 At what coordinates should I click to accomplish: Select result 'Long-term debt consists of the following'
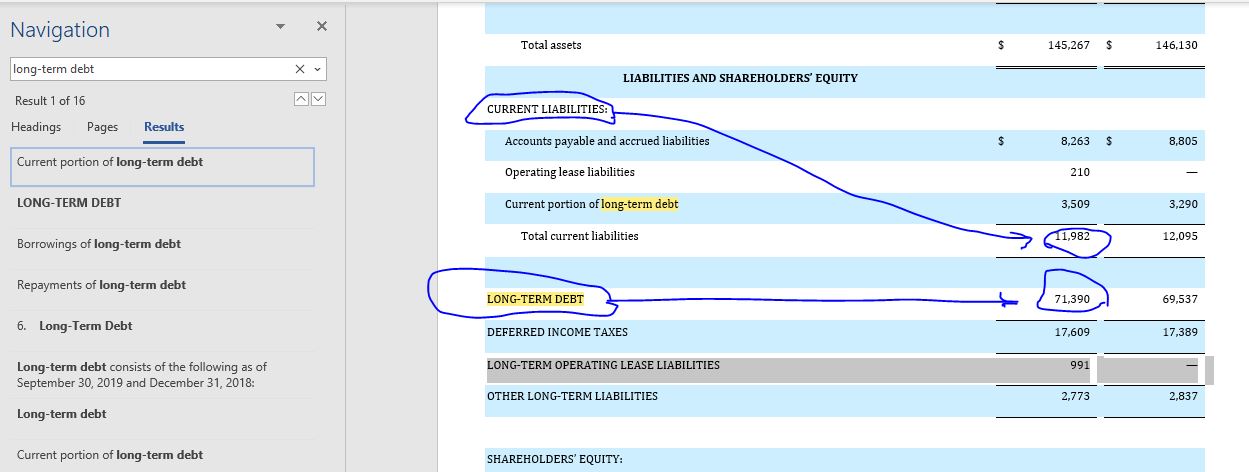[142, 374]
